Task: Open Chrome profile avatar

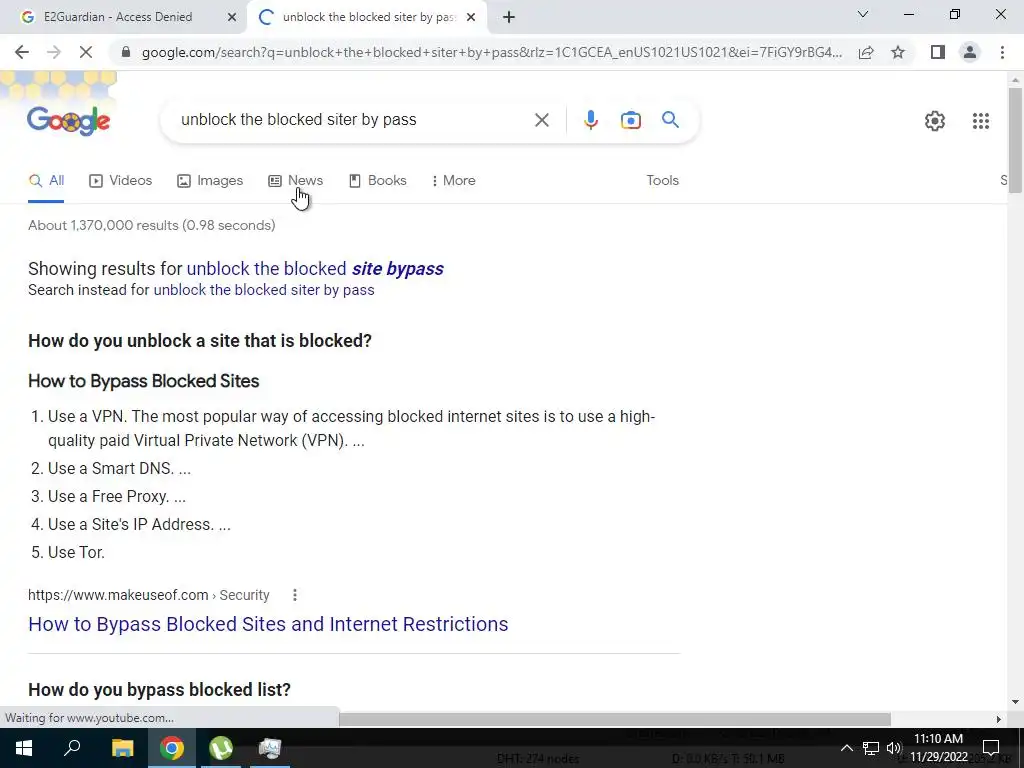Action: pyautogui.click(x=970, y=52)
